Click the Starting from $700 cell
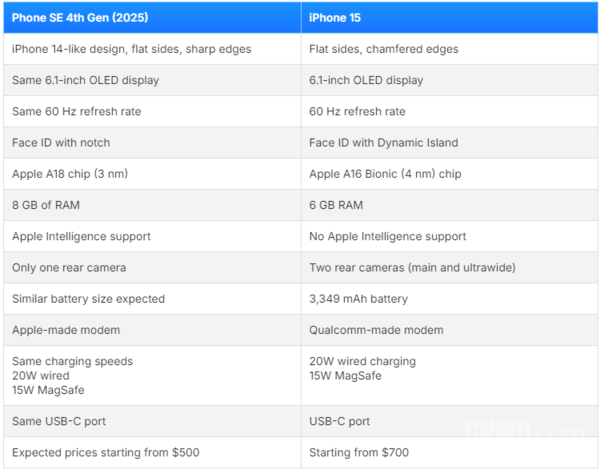 (450, 452)
